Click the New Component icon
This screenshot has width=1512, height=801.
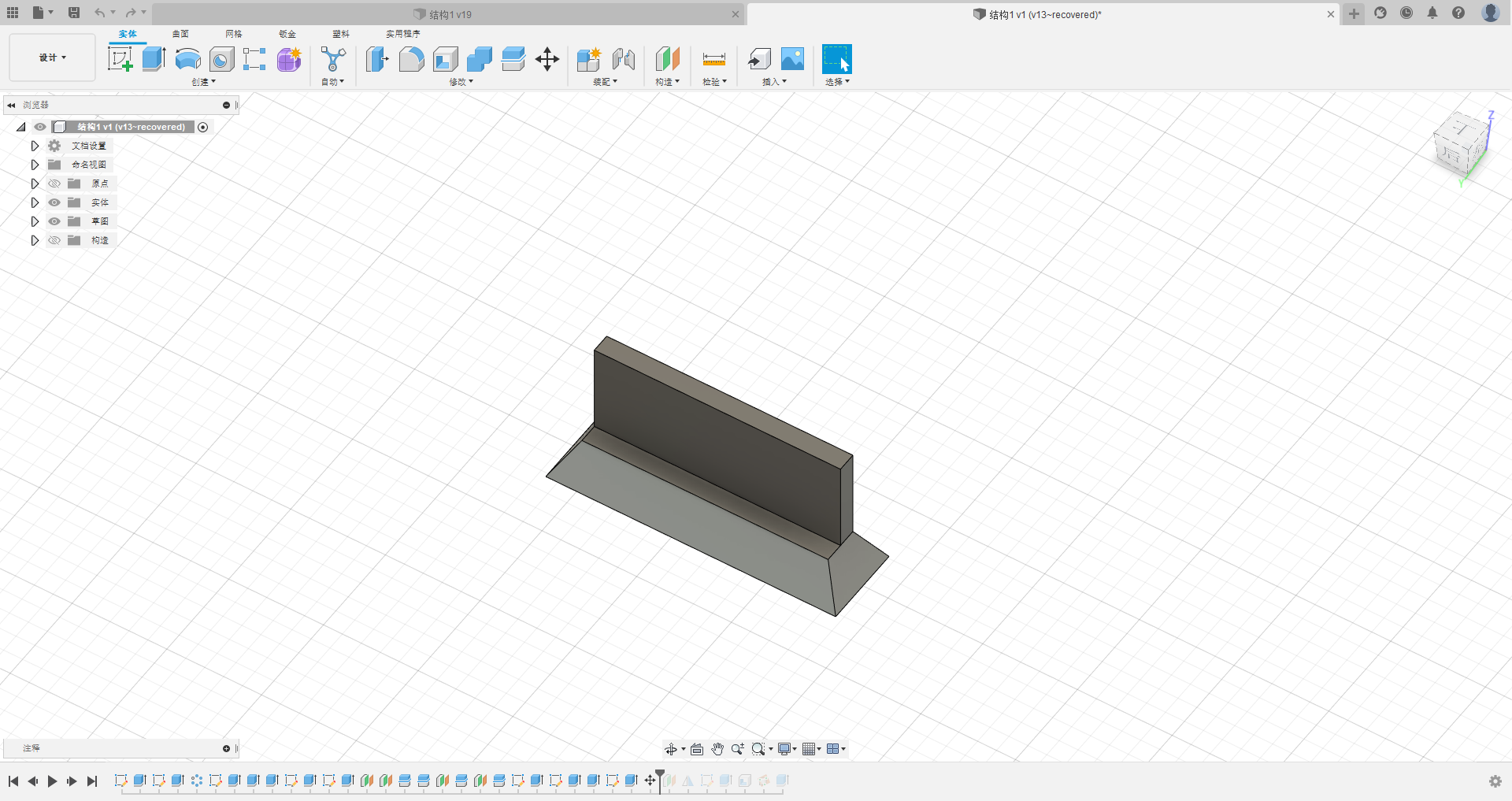(588, 59)
